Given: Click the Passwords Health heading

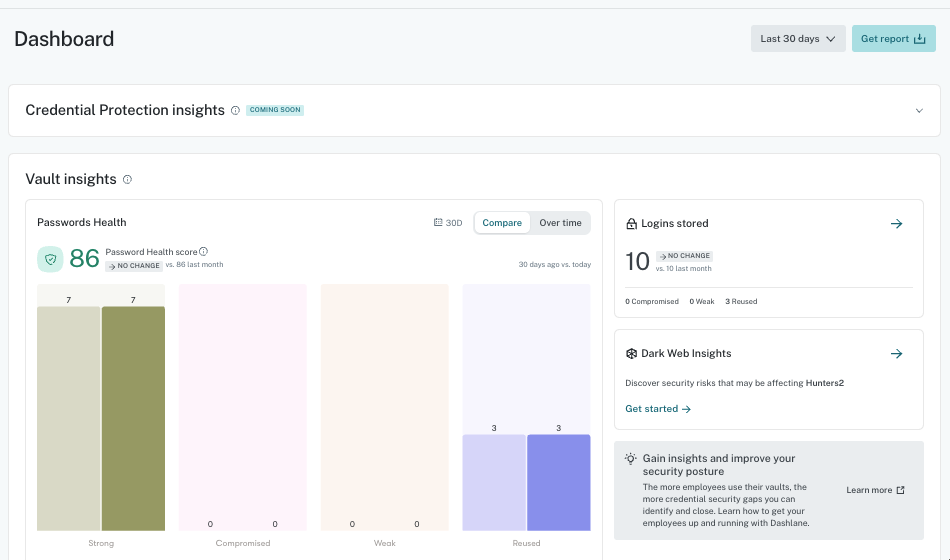Looking at the screenshot, I should coord(82,222).
